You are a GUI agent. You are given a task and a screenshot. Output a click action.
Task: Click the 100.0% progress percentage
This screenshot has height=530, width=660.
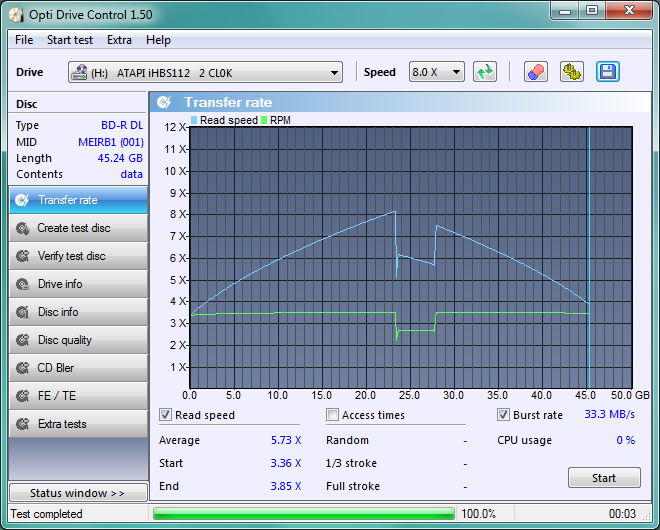coord(479,514)
